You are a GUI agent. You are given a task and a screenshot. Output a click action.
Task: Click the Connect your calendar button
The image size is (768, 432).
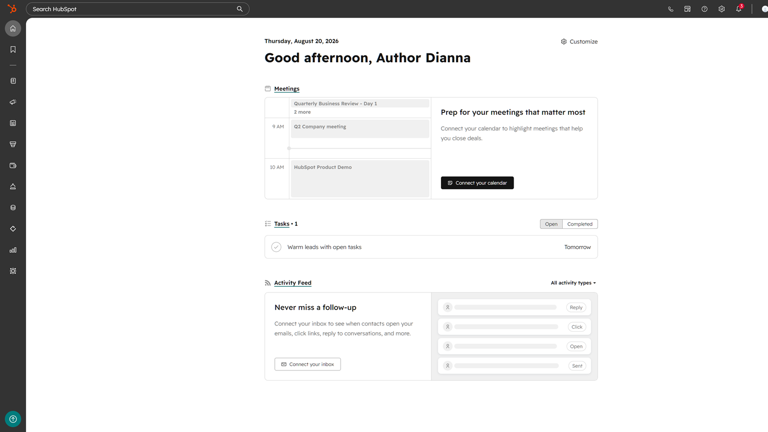coord(477,183)
